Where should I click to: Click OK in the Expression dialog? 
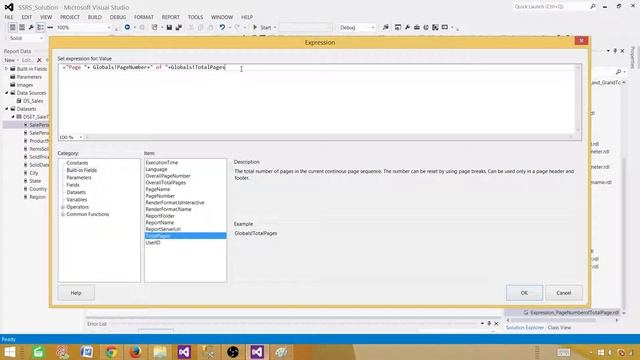(524, 293)
